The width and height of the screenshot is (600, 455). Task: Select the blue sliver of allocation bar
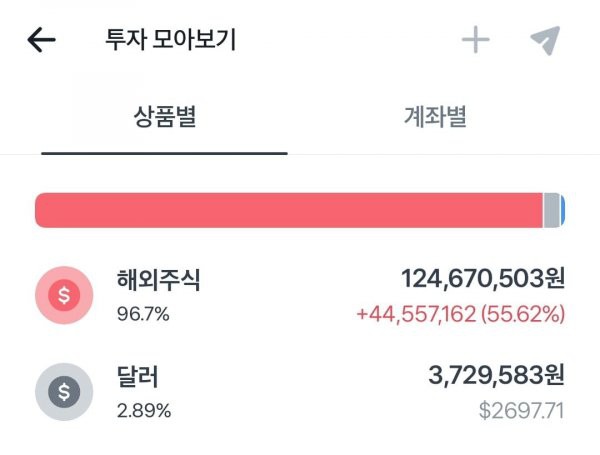tap(562, 210)
